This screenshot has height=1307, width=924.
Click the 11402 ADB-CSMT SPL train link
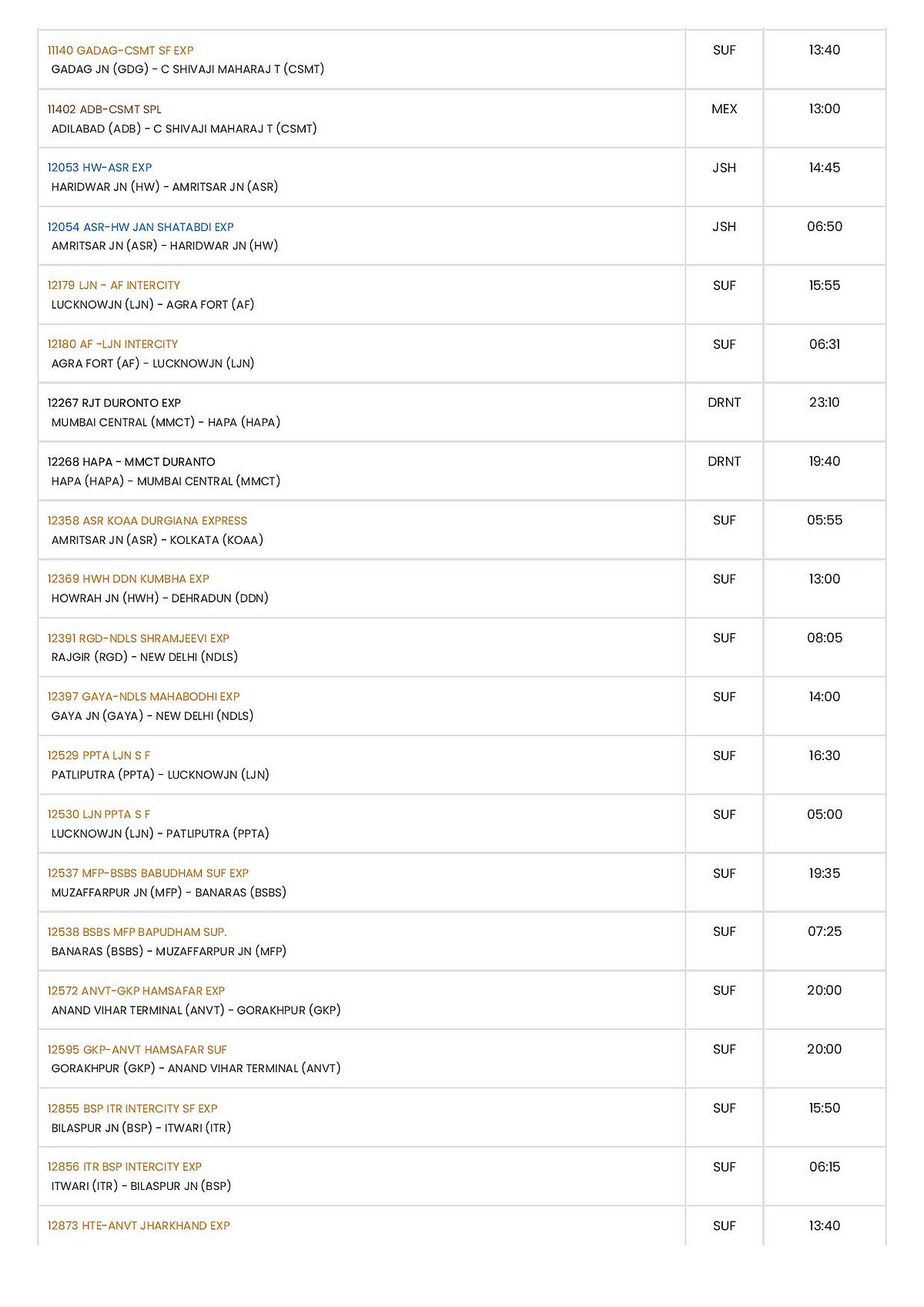click(x=104, y=109)
